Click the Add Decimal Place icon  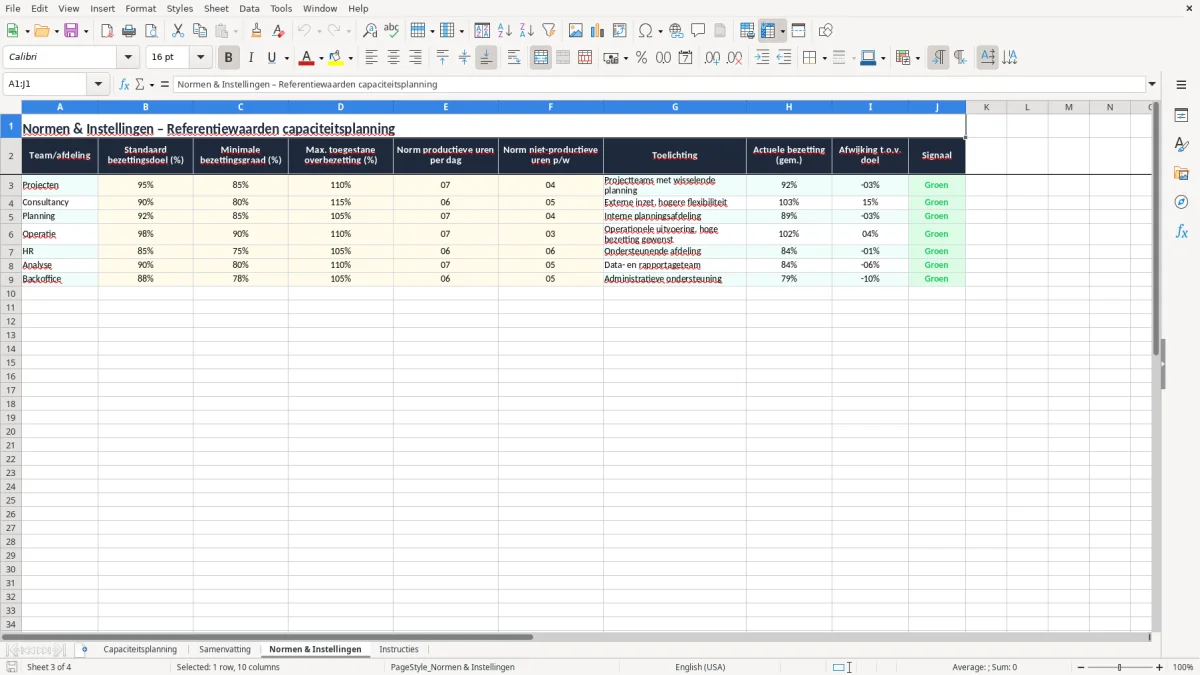coord(713,58)
